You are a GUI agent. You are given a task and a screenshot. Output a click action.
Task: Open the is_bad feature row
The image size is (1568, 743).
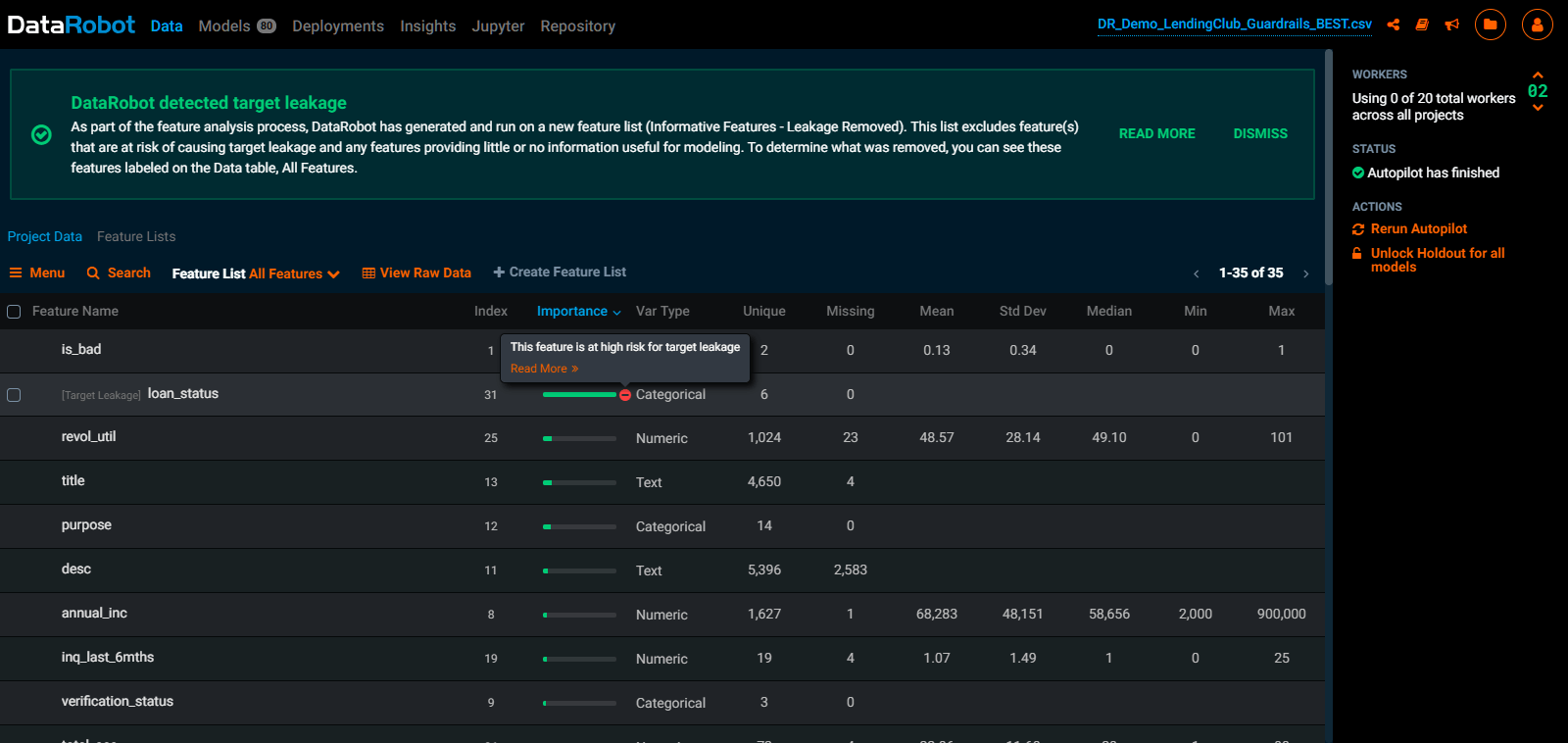tap(662, 350)
